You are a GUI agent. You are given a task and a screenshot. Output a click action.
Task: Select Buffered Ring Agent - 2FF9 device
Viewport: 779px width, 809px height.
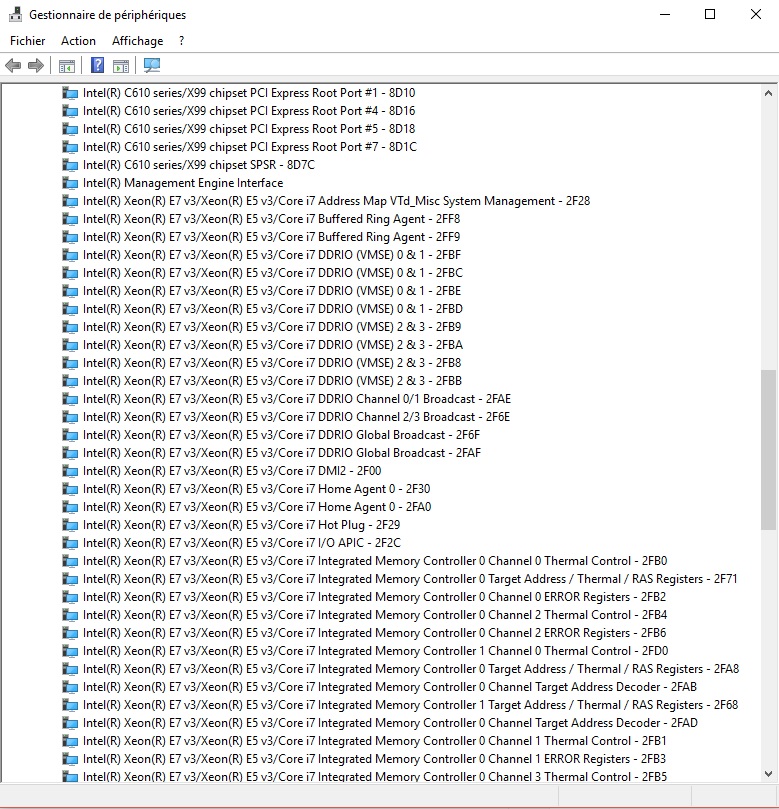271,237
